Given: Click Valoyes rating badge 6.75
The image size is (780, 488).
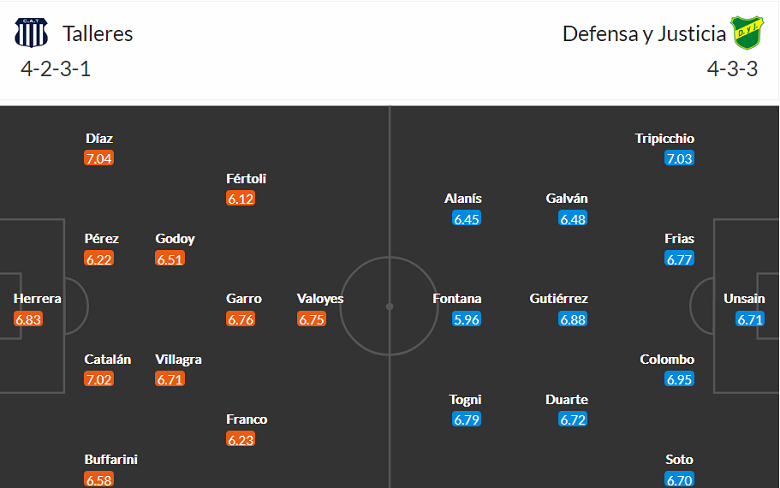Looking at the screenshot, I should [311, 320].
